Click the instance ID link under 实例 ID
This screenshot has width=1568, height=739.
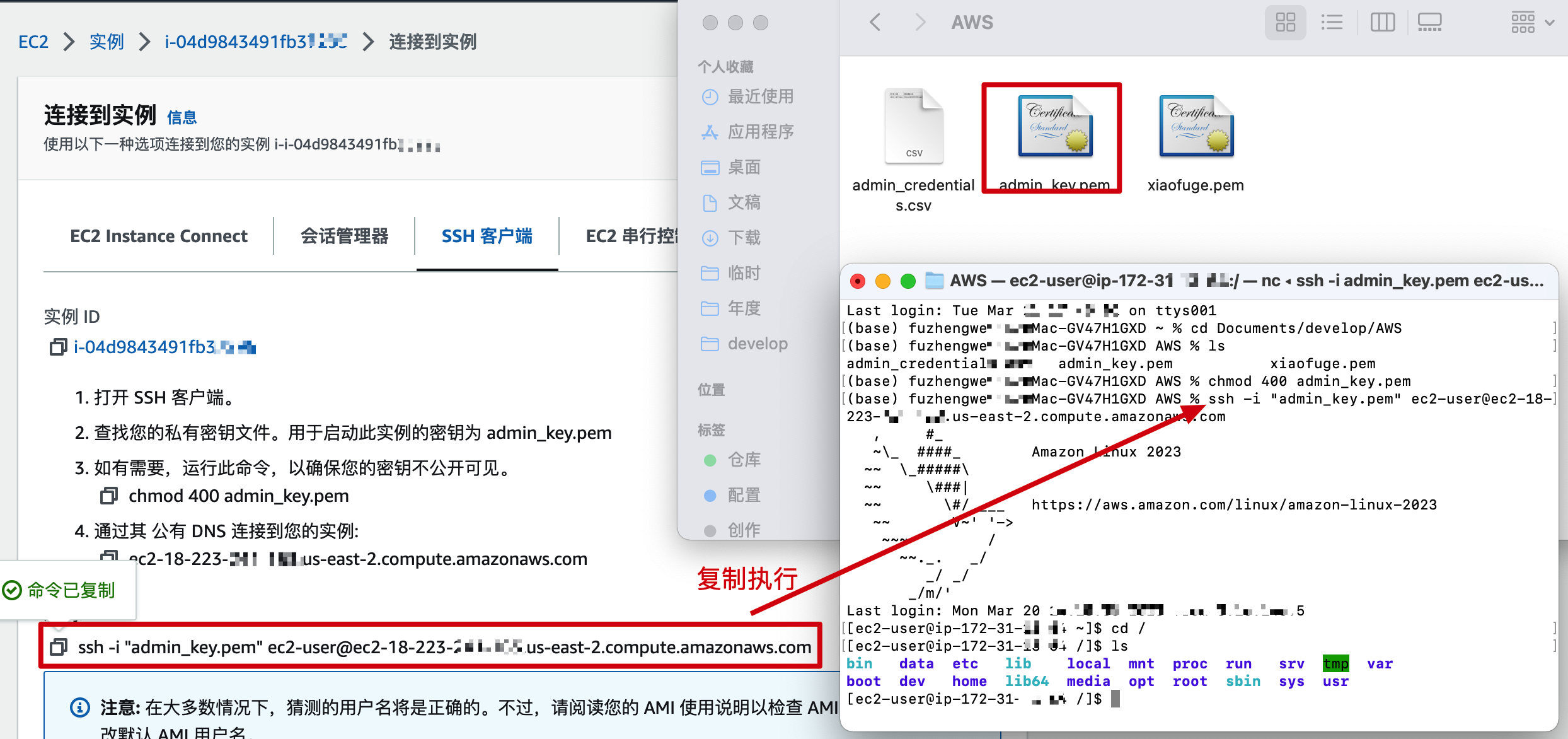click(x=165, y=347)
